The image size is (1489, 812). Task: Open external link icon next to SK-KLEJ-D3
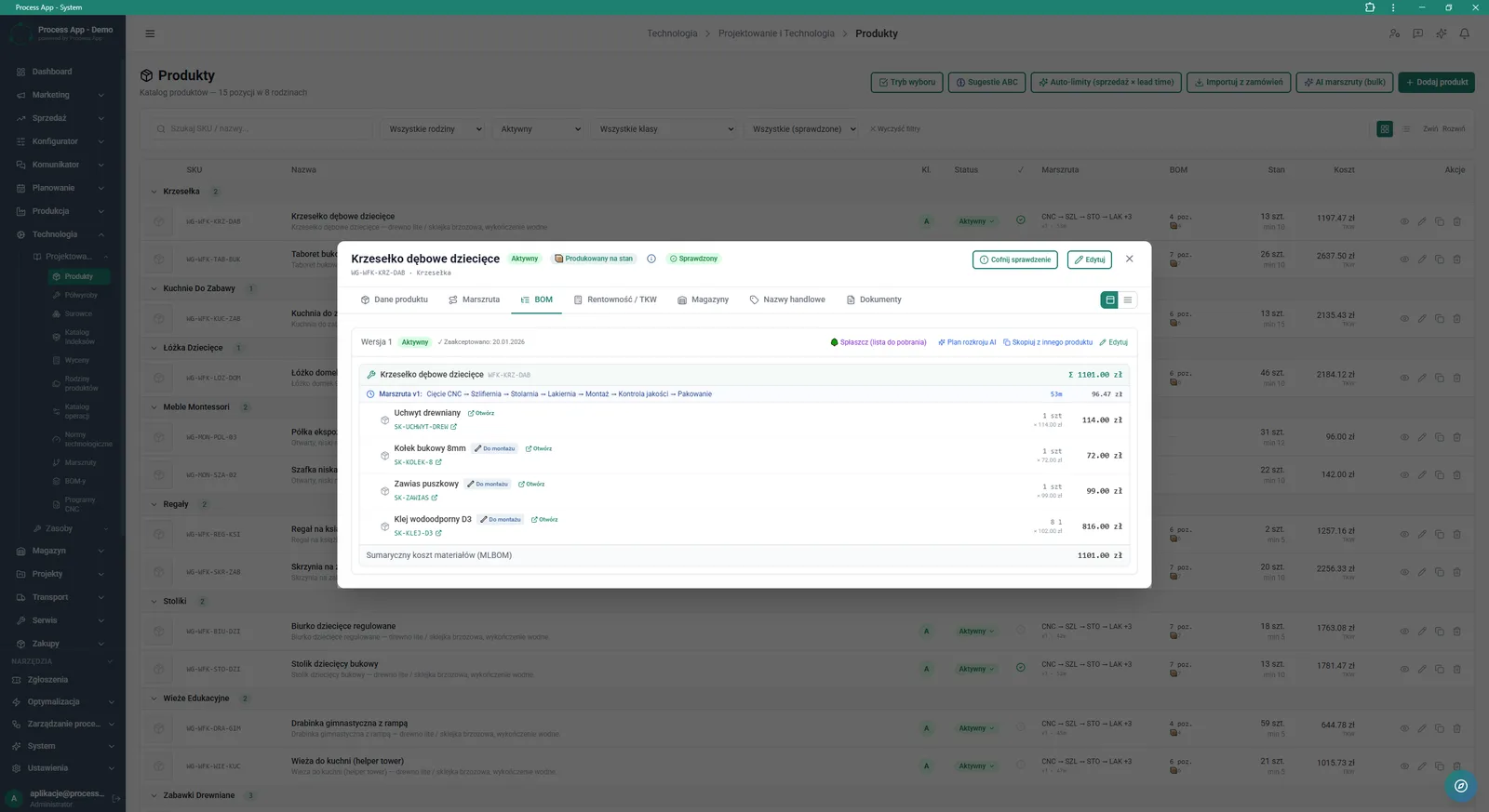point(438,533)
